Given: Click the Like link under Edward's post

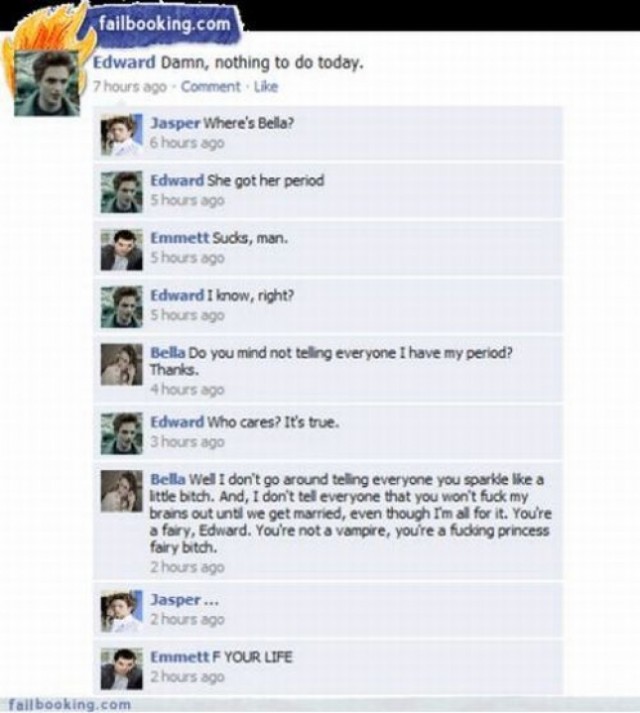Looking at the screenshot, I should pyautogui.click(x=266, y=86).
